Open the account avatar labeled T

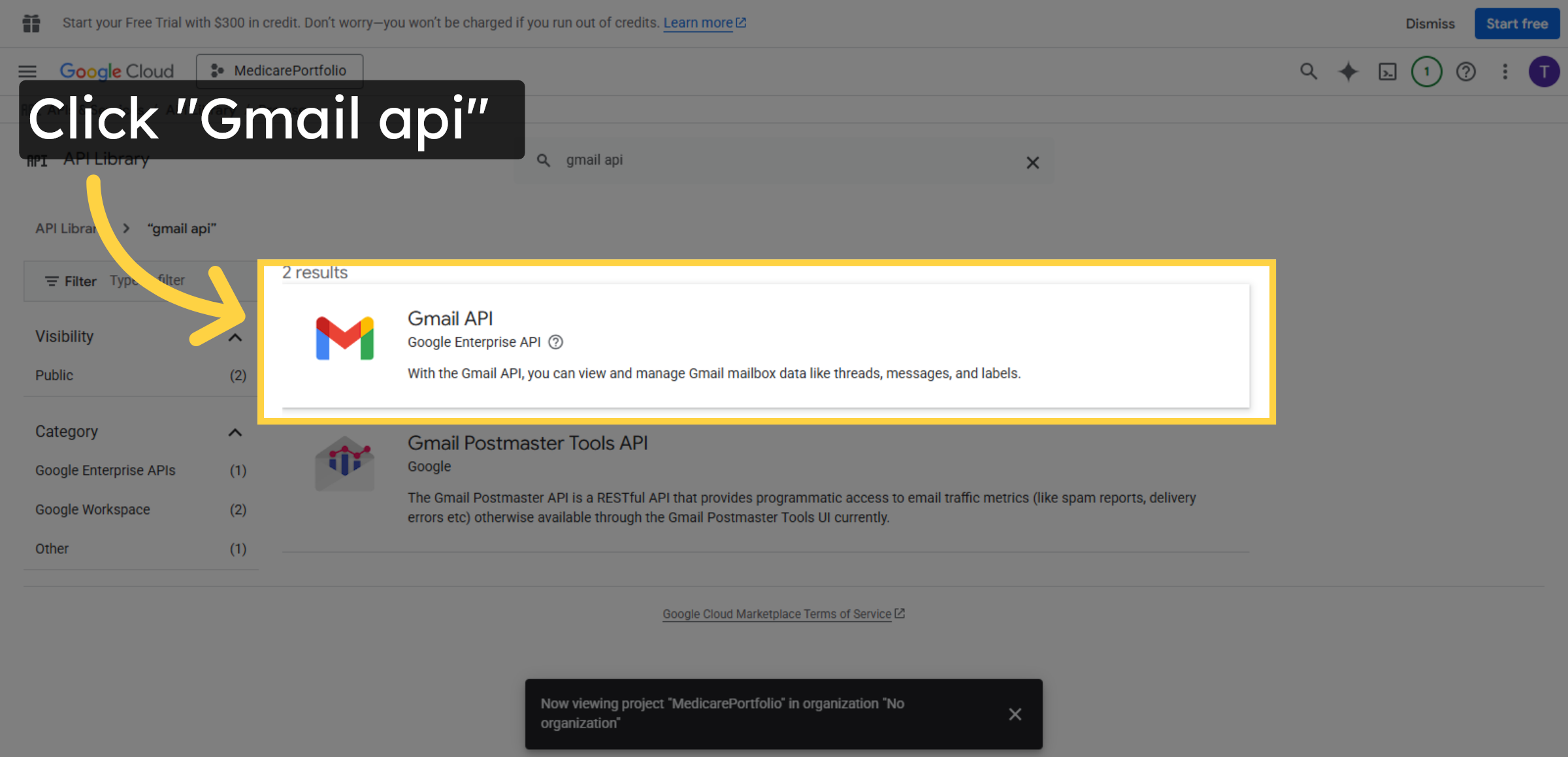pos(1544,72)
